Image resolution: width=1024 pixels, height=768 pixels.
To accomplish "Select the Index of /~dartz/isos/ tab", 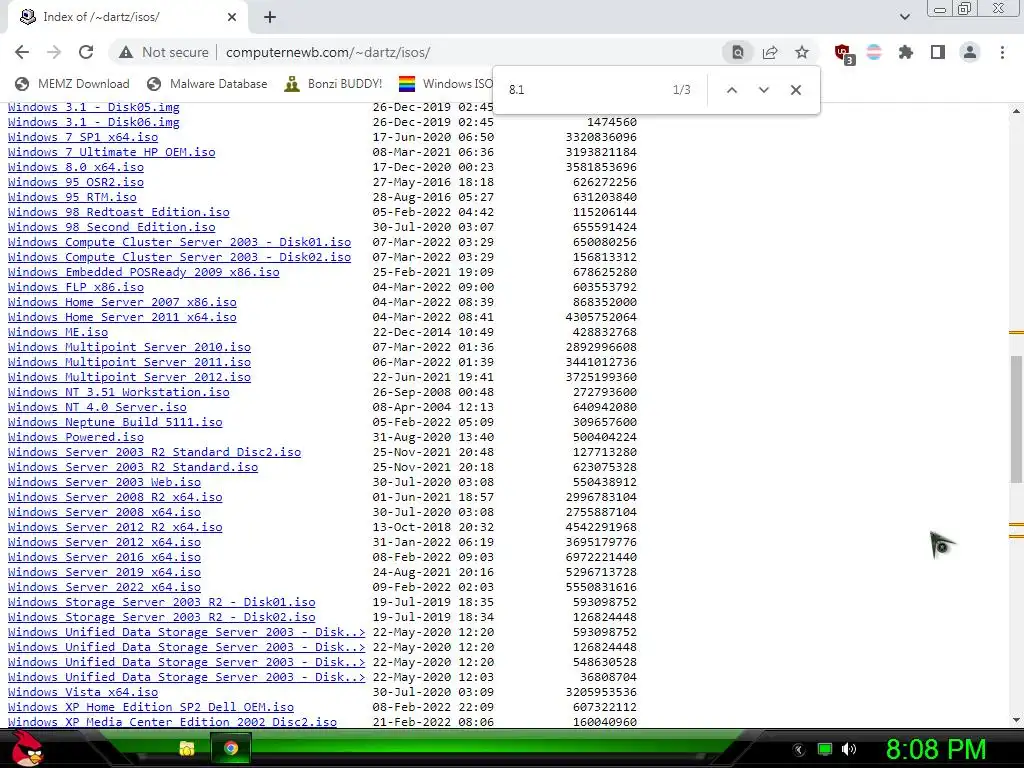I will (127, 18).
